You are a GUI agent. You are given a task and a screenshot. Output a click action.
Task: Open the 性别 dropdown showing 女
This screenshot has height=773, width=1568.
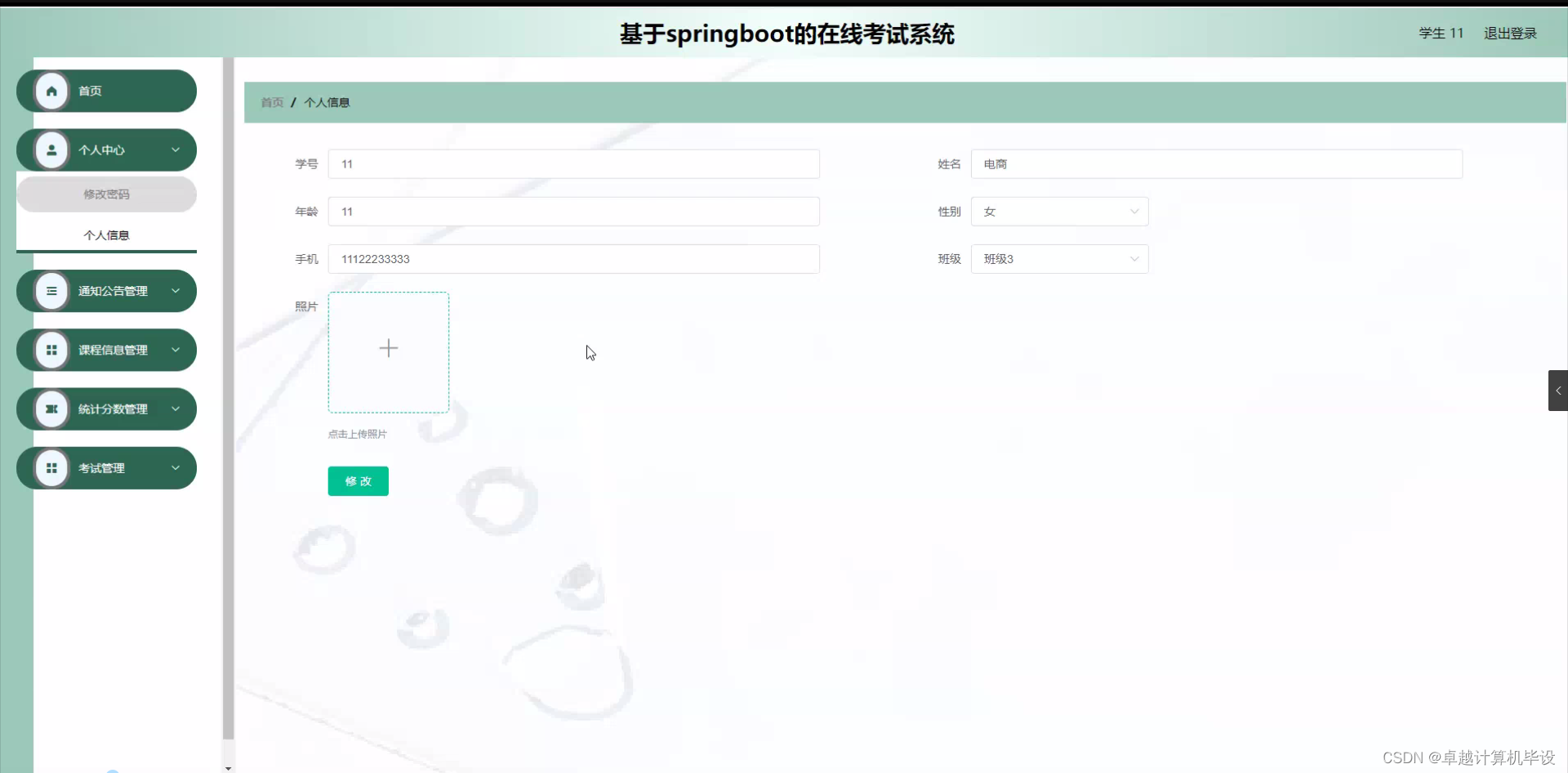pos(1059,212)
